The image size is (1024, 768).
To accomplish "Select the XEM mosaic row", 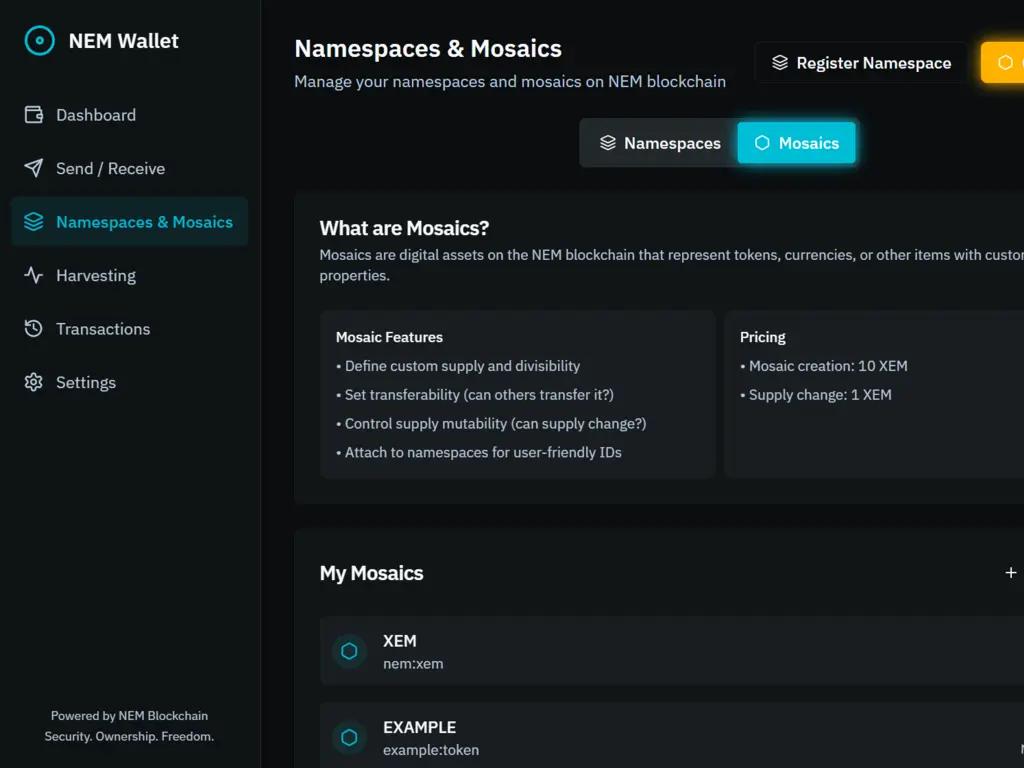I will [x=672, y=651].
